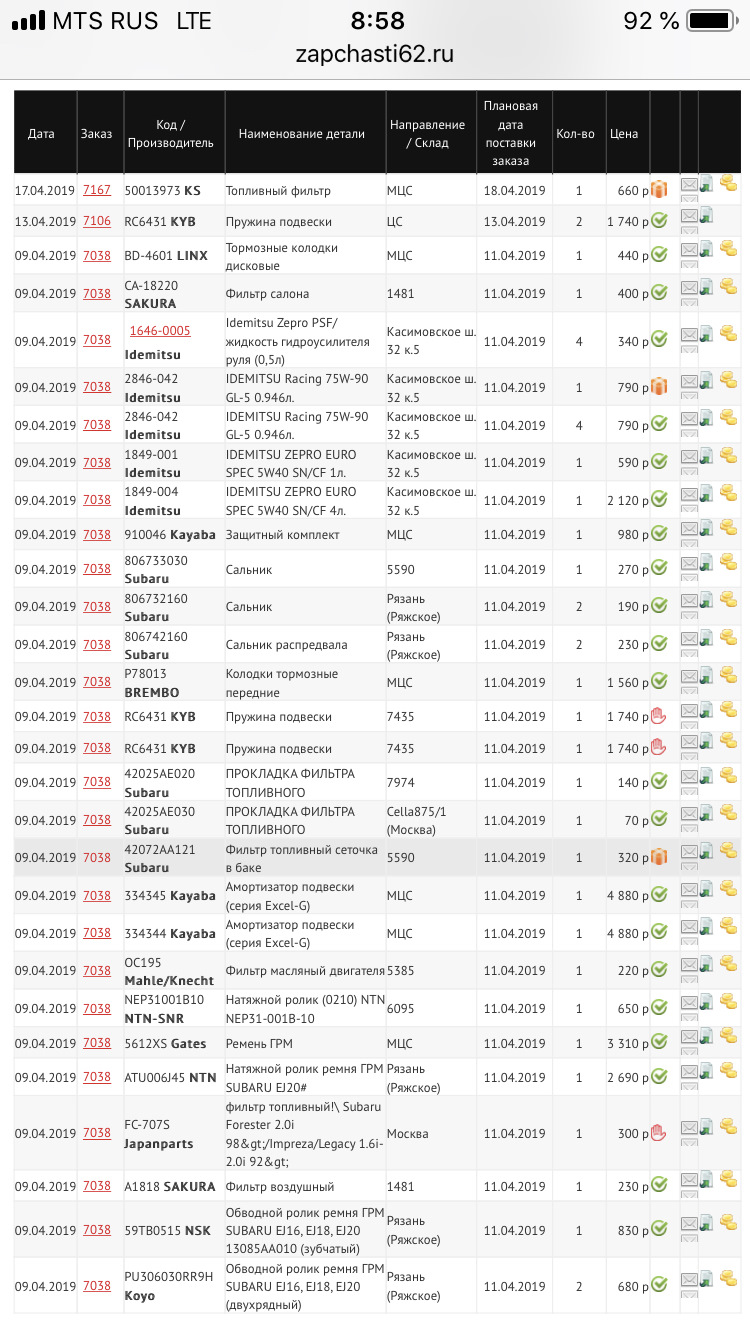The height and width of the screenshot is (1334, 750).
Task: Open document export icon for 806733030 Subaru
Action: click(706, 562)
